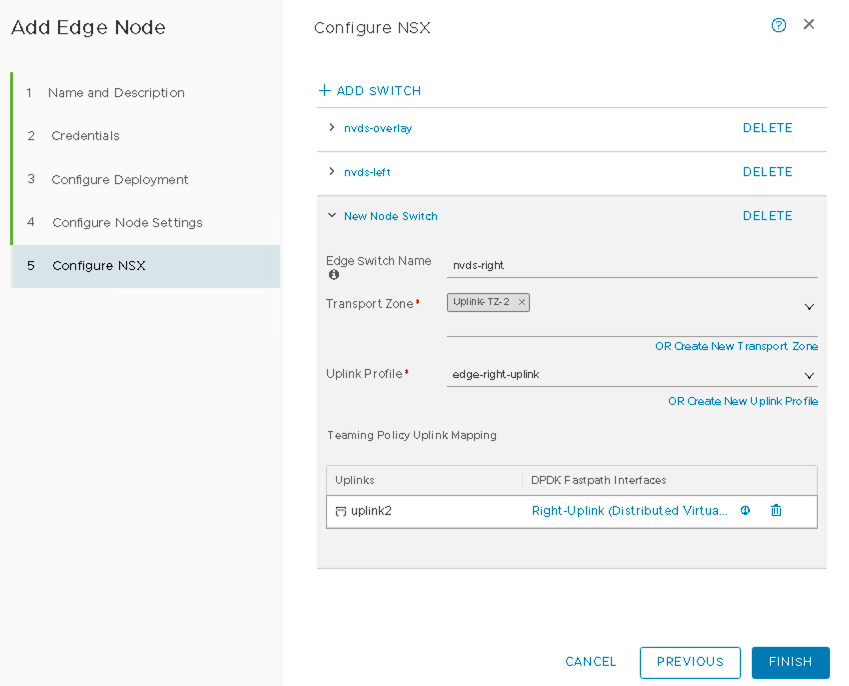849x686 pixels.
Task: Click the info icon beside Right-Uplink interface
Action: [745, 511]
